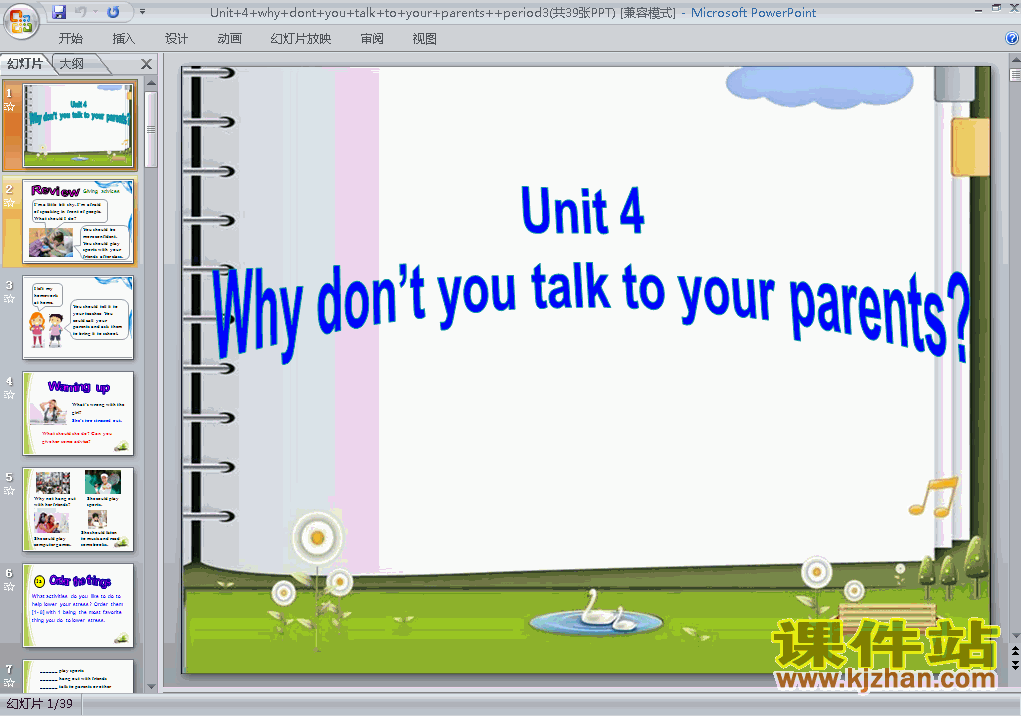This screenshot has width=1021, height=716.
Task: Select slide 7 thumbnail play sports
Action: point(78,676)
